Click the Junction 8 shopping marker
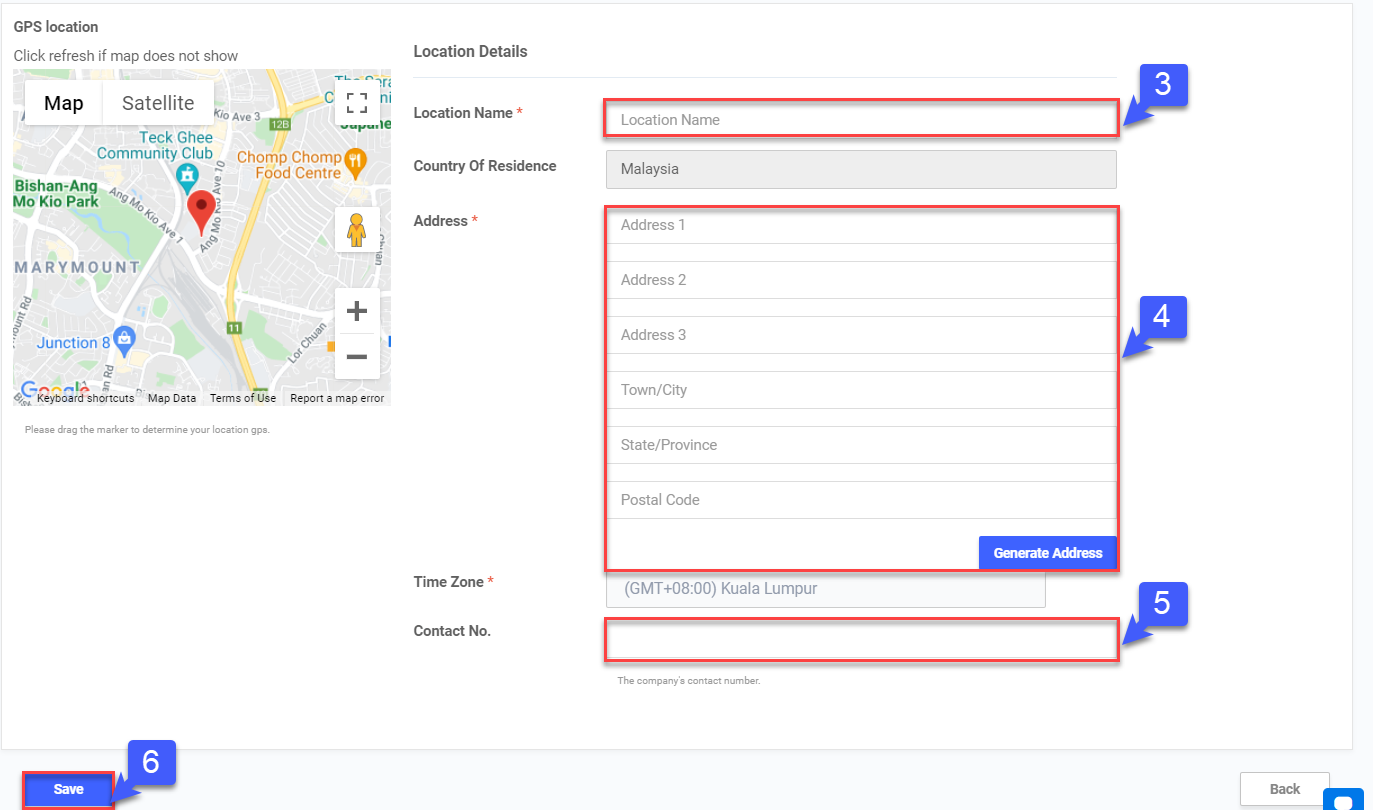 [x=124, y=340]
